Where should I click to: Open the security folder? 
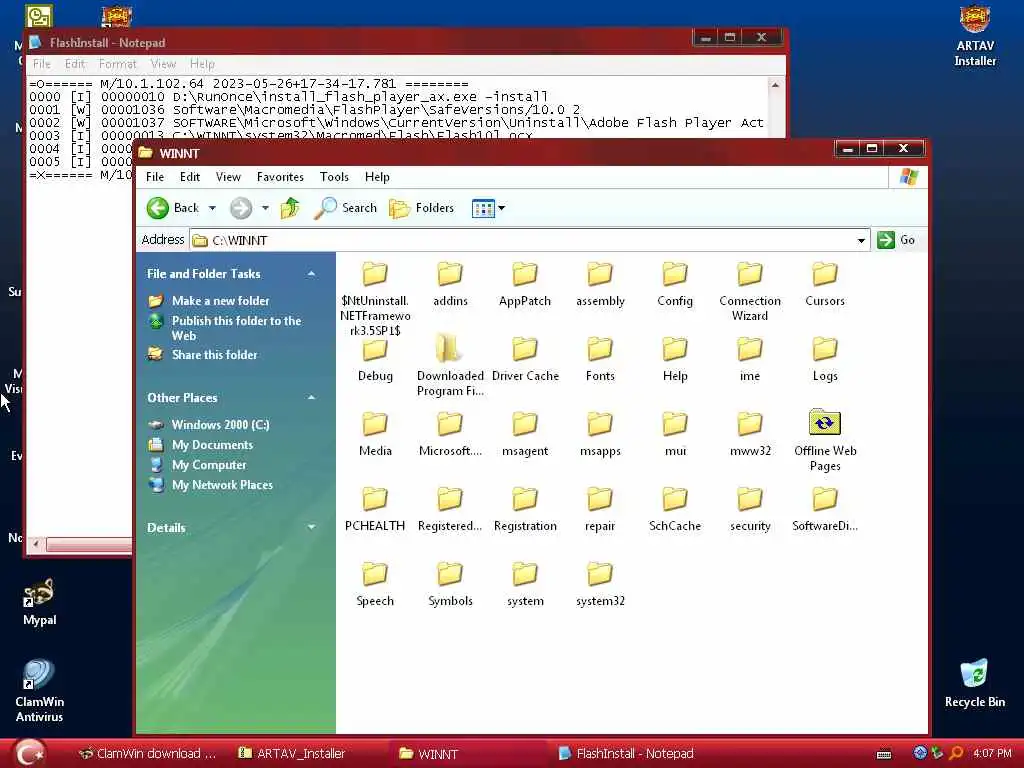click(750, 509)
